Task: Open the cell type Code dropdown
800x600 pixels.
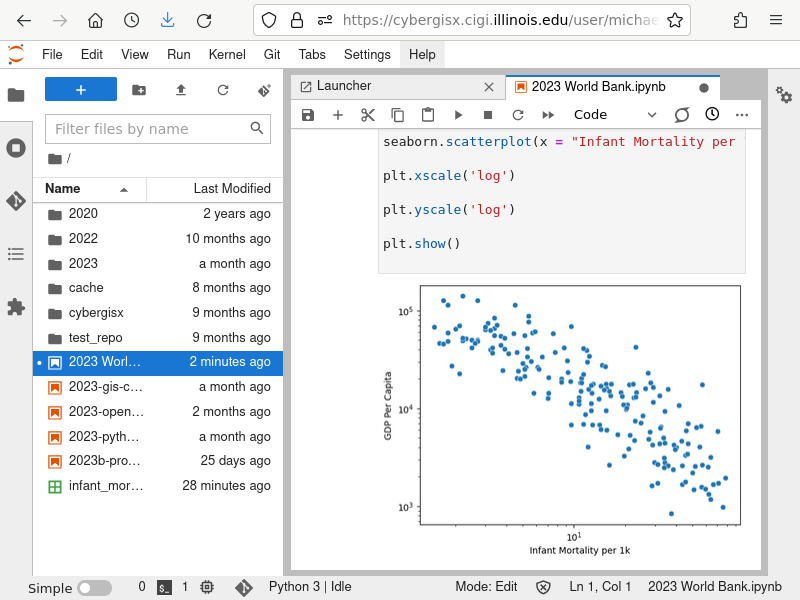Action: tap(614, 115)
